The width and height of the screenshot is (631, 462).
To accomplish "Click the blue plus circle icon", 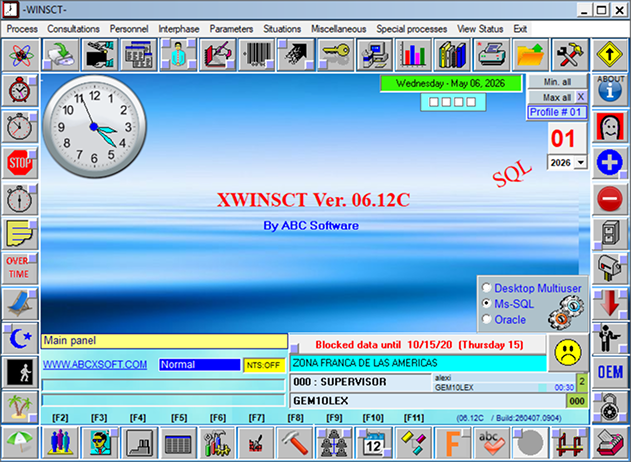I will coord(610,163).
